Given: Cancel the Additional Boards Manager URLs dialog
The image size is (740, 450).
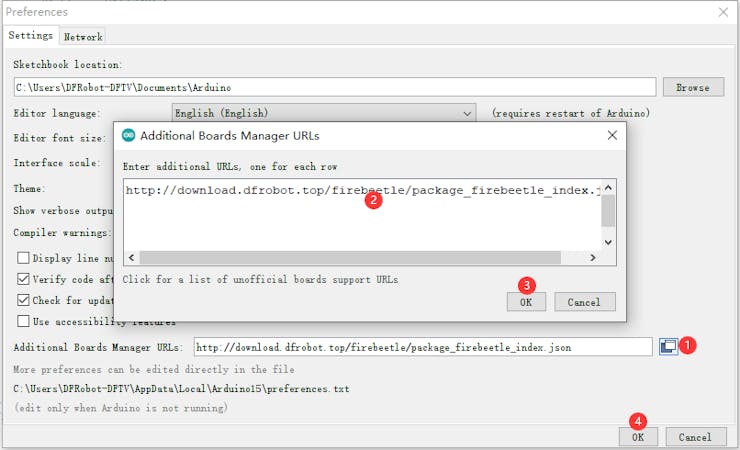Looking at the screenshot, I should [584, 302].
